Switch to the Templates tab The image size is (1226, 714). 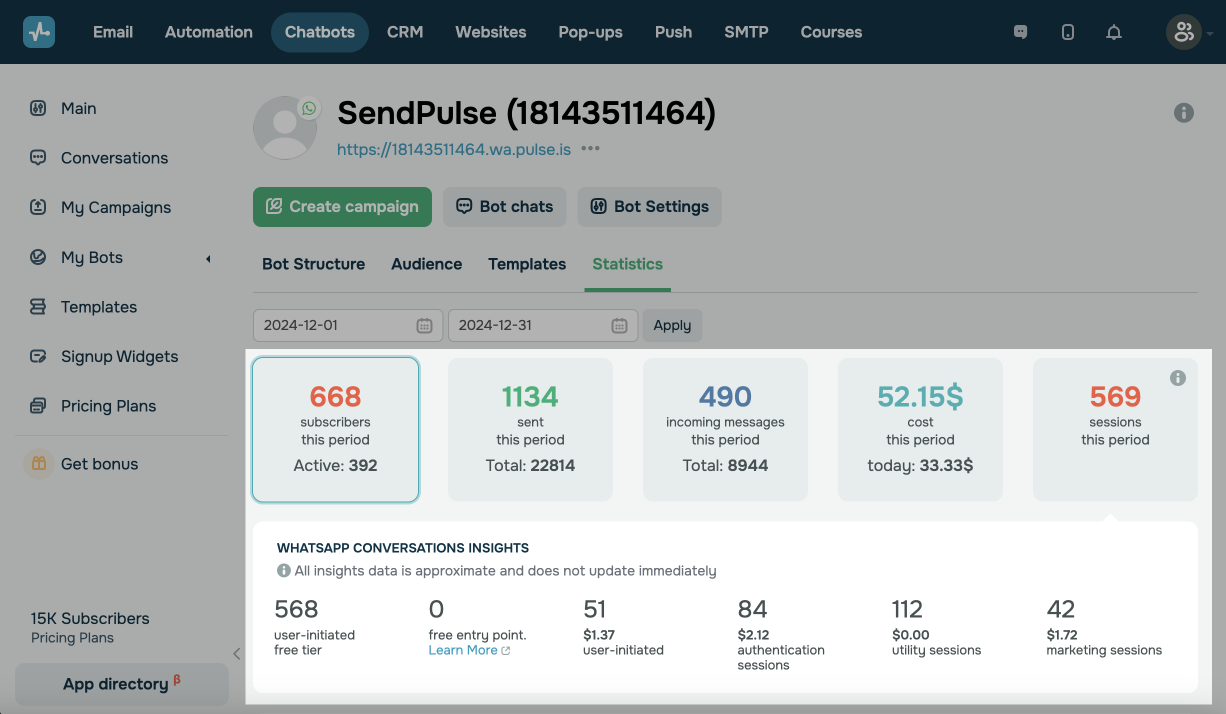[x=527, y=264]
